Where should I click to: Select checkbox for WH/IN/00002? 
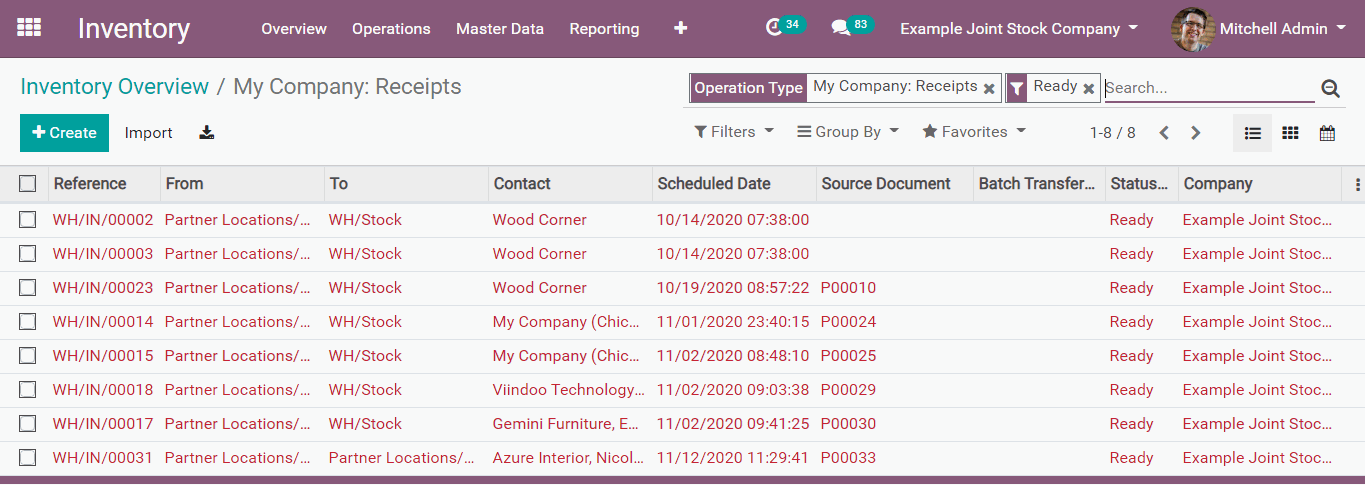(28, 220)
